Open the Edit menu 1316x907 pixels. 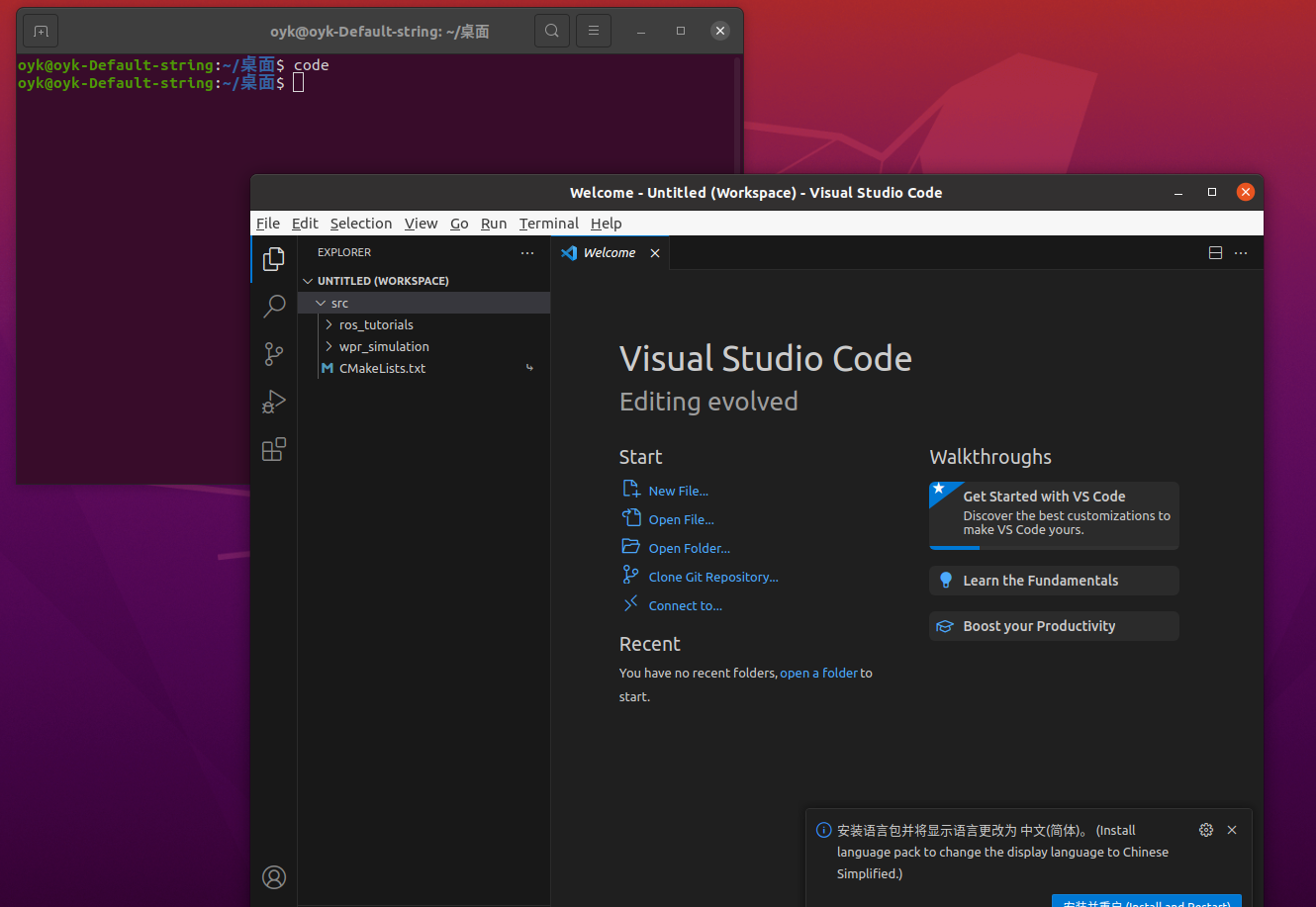tap(305, 224)
